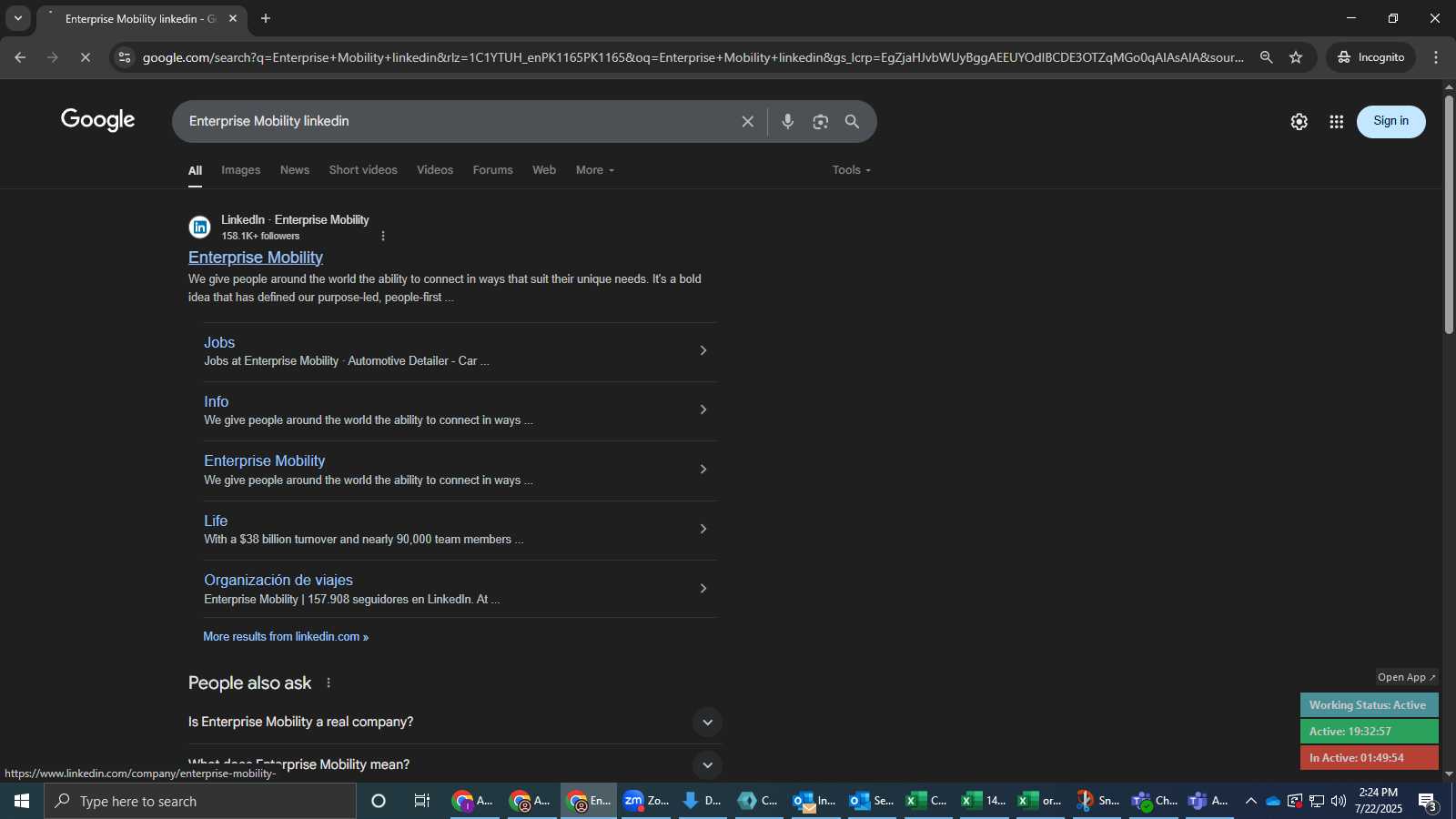The height and width of the screenshot is (819, 1456).
Task: Switch to the Videos tab
Action: coord(435,170)
